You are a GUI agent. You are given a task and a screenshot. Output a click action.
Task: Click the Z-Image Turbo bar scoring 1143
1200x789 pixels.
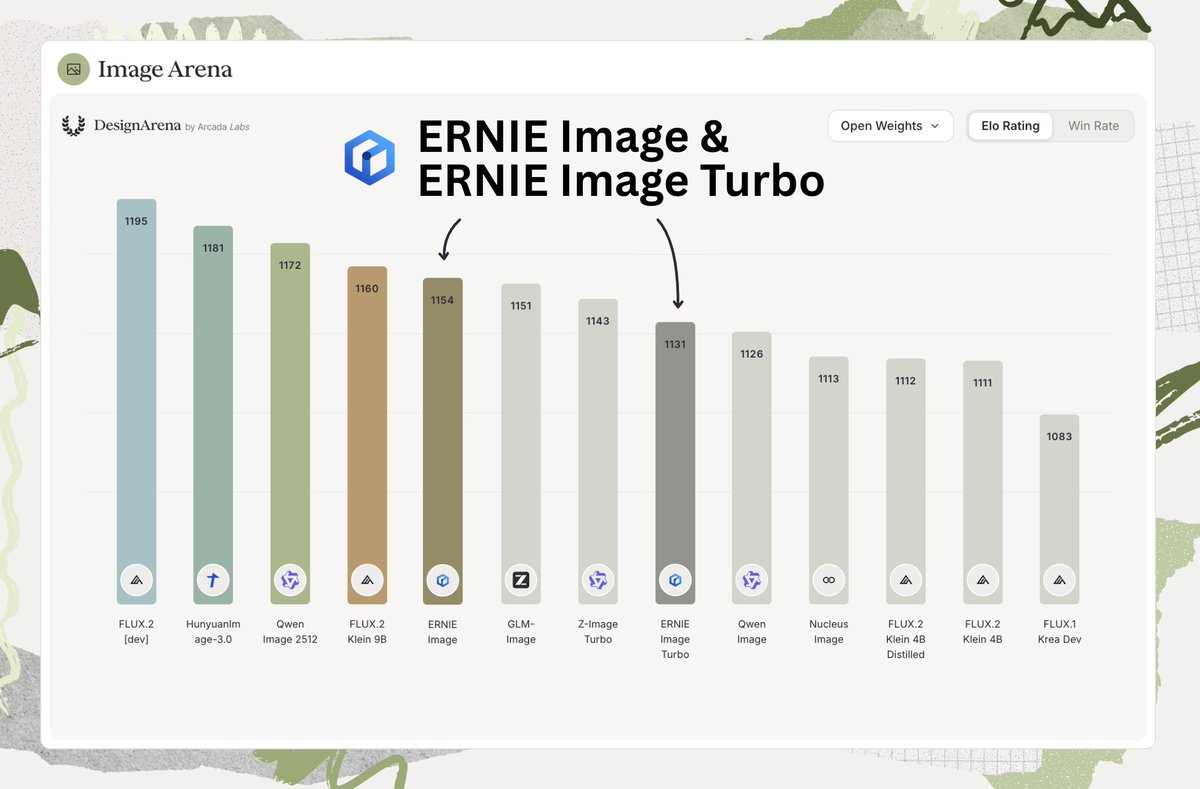tap(598, 451)
